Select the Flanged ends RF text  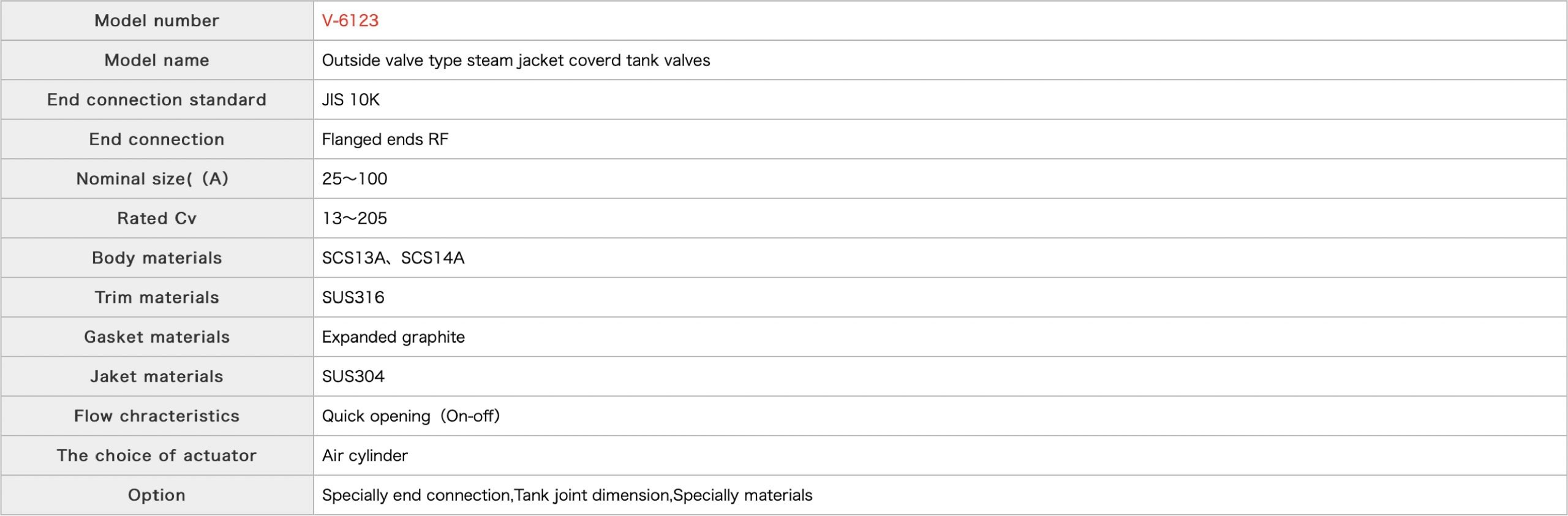(x=385, y=139)
